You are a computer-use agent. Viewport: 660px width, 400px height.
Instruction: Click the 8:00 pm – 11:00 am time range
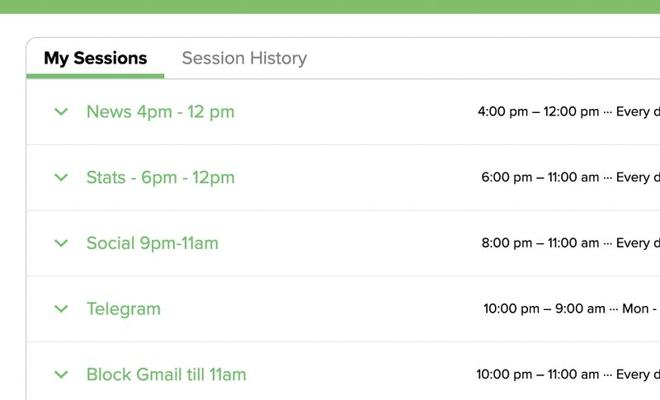(x=540, y=243)
